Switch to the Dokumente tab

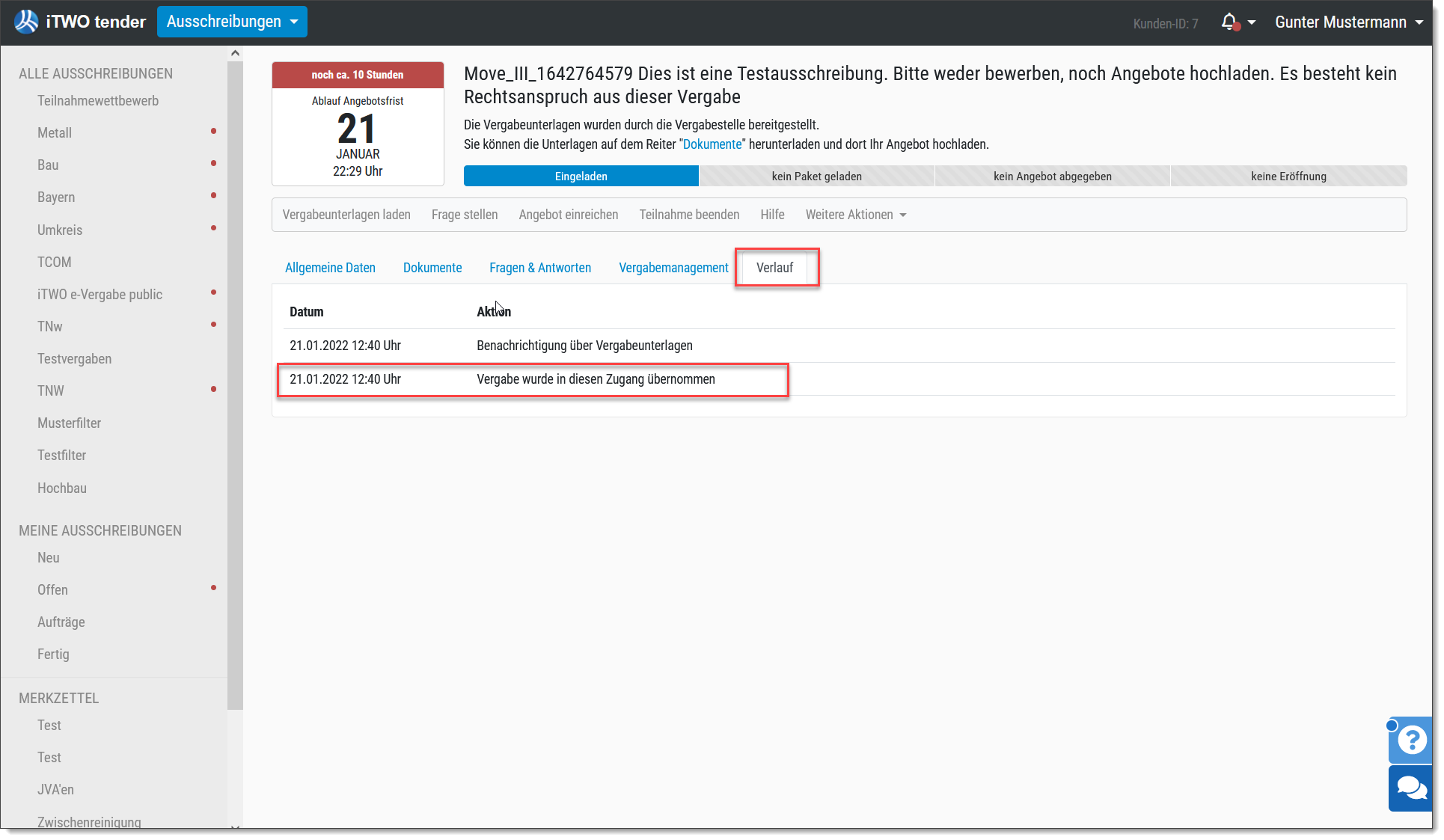432,268
